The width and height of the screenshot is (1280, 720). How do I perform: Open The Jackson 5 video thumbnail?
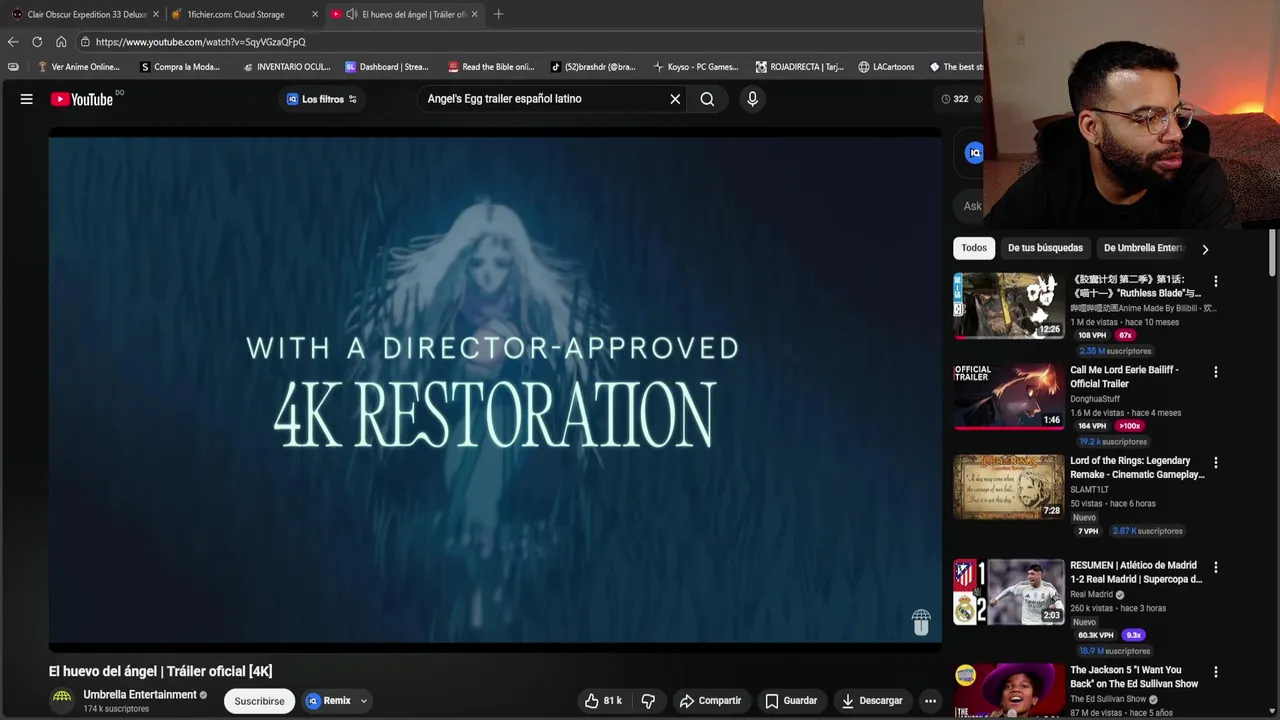click(1008, 691)
